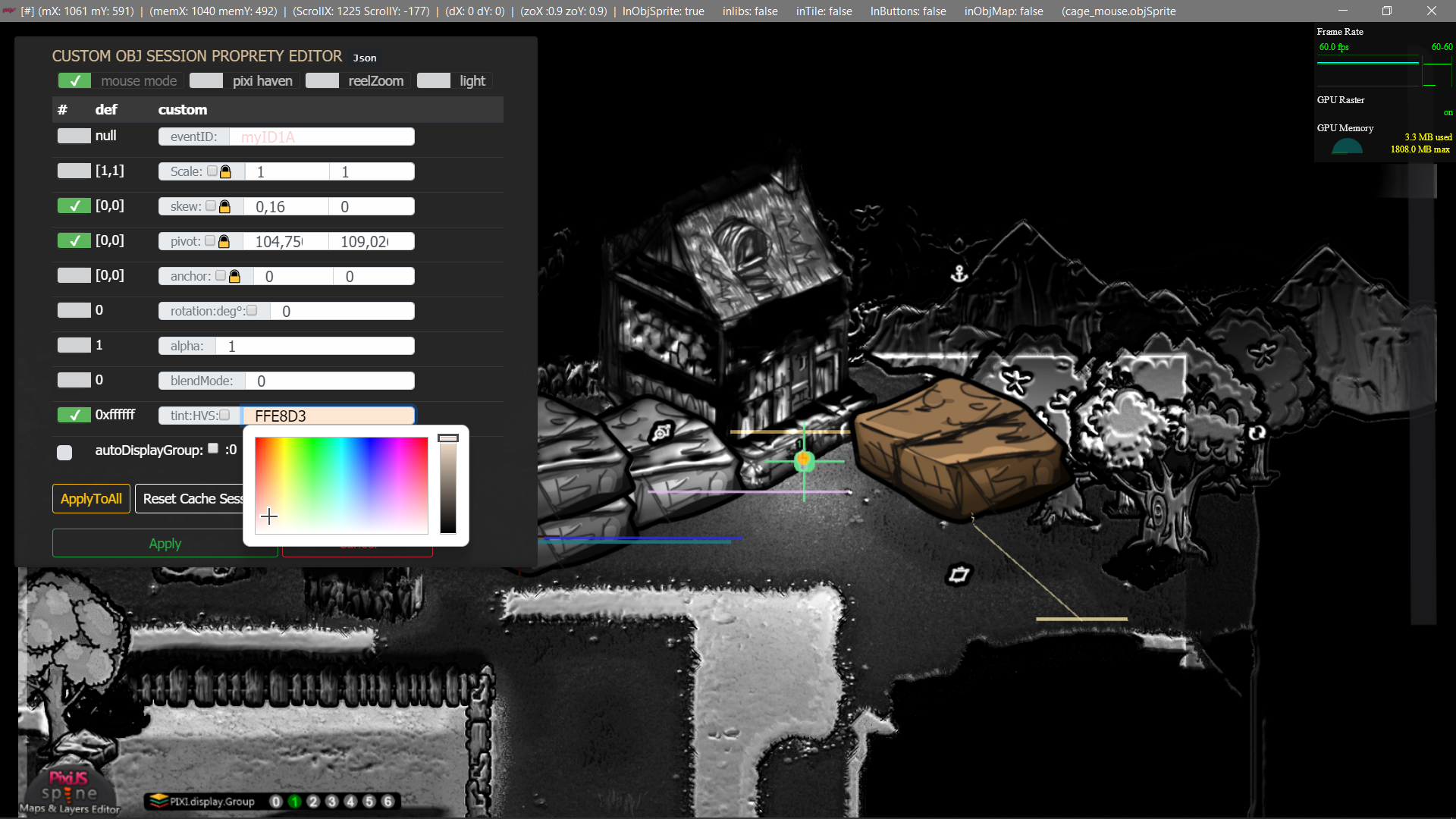
Task: Click the ApplyToAll button
Action: click(91, 499)
